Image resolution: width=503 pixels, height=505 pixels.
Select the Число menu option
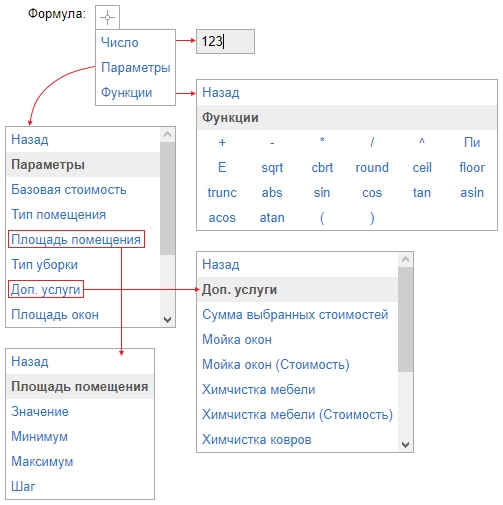pos(120,43)
